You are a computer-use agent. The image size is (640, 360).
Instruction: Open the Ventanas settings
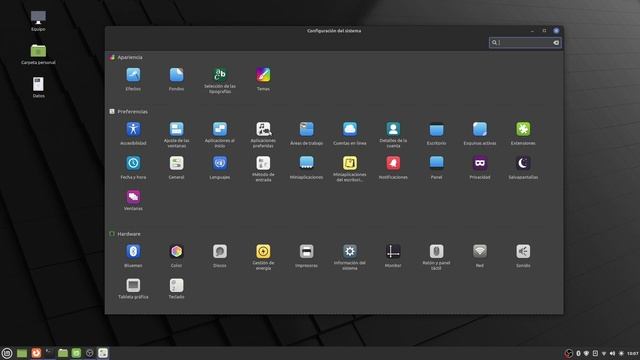(133, 200)
